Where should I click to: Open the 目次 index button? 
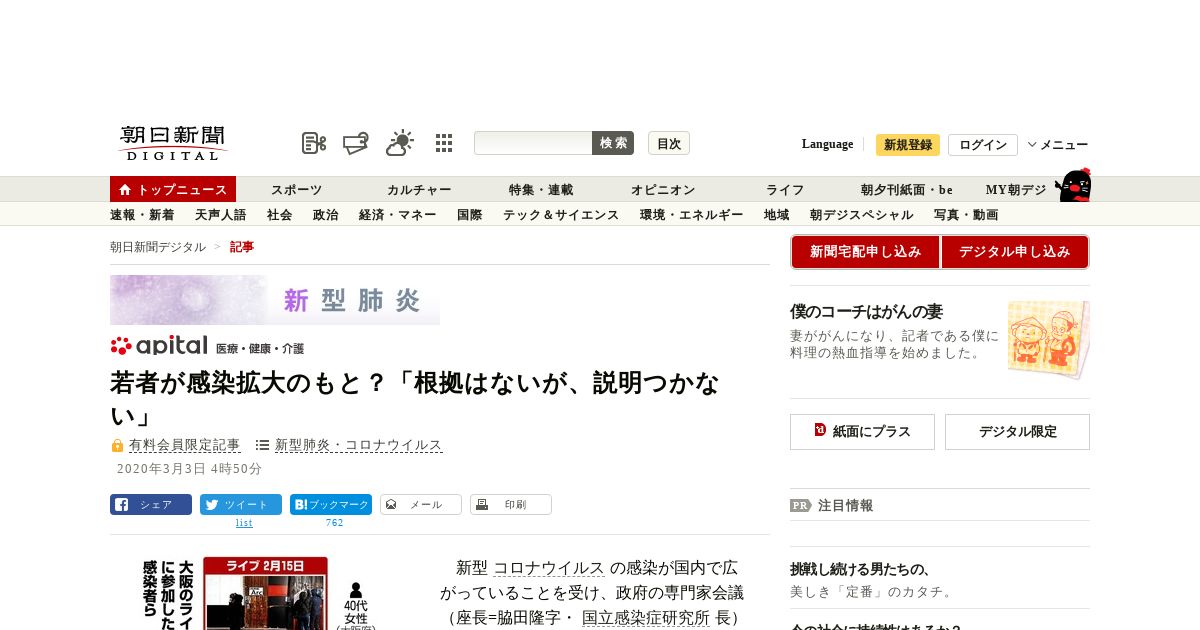click(x=669, y=143)
